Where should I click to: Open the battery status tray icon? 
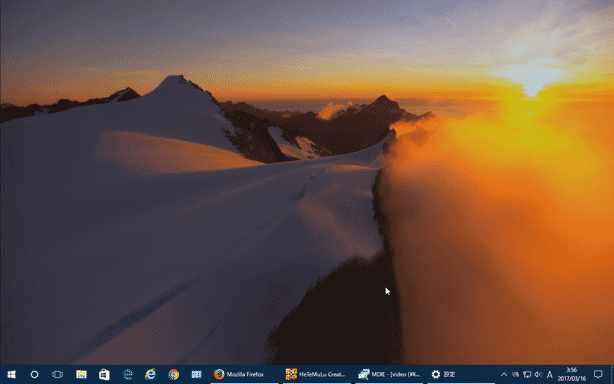point(516,375)
